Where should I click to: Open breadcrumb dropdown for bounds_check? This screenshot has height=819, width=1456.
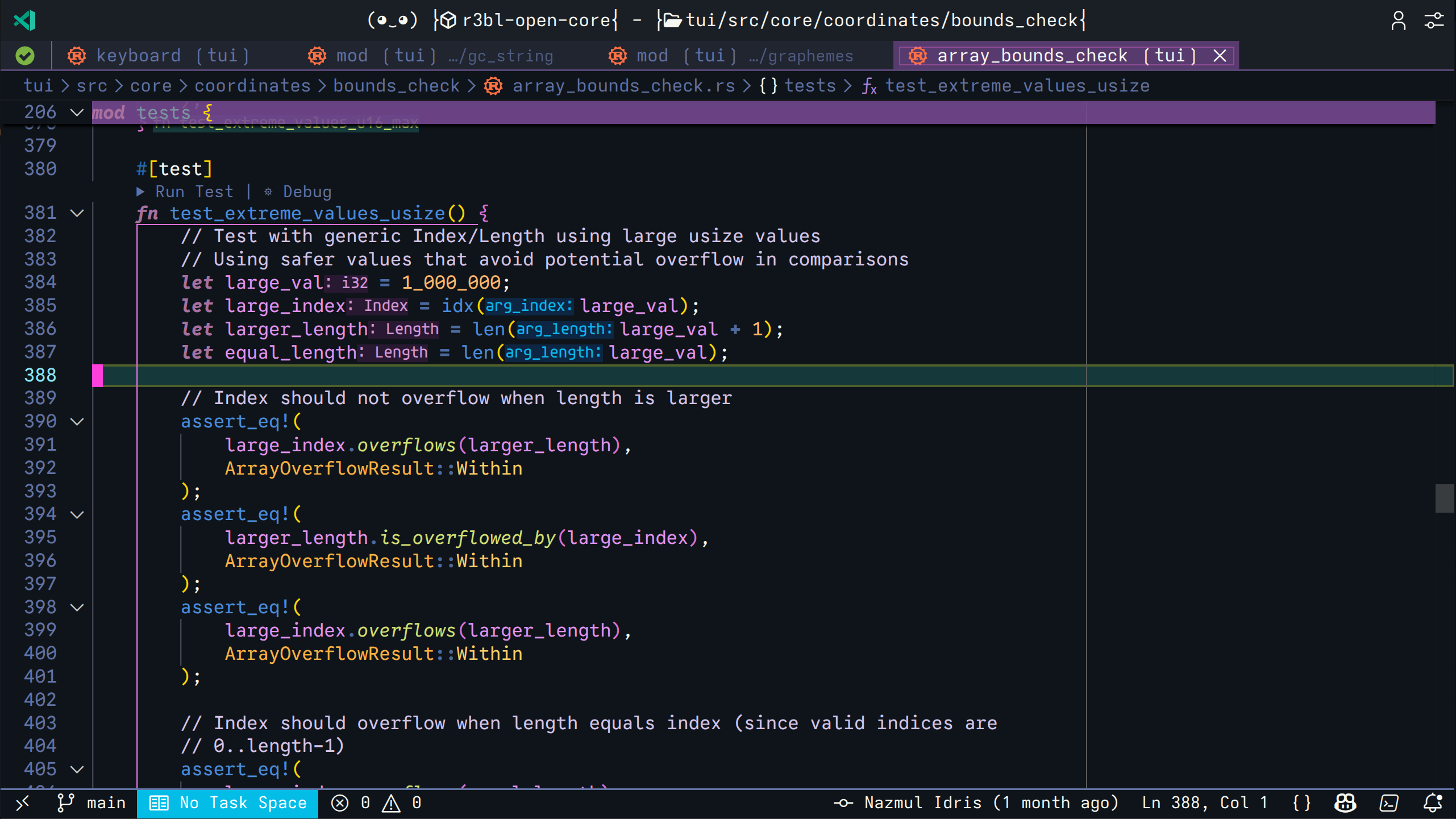[396, 85]
